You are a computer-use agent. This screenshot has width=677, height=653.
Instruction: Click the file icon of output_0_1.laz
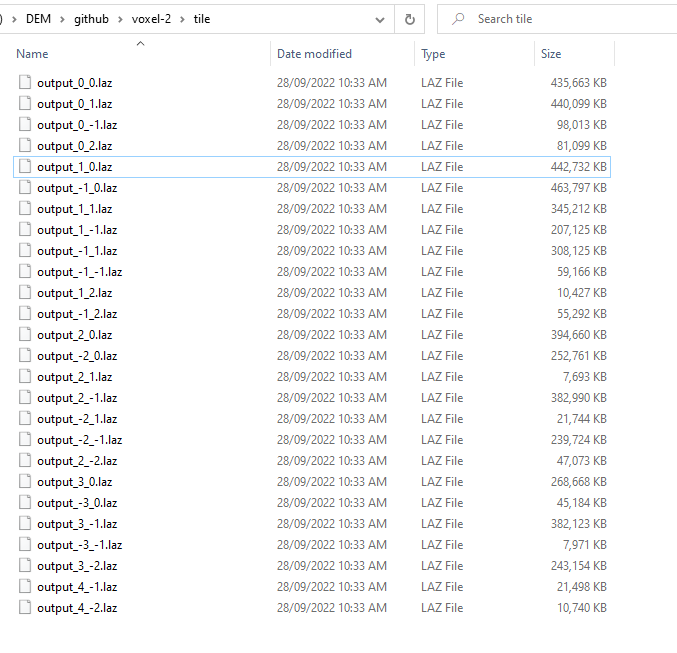(x=25, y=103)
